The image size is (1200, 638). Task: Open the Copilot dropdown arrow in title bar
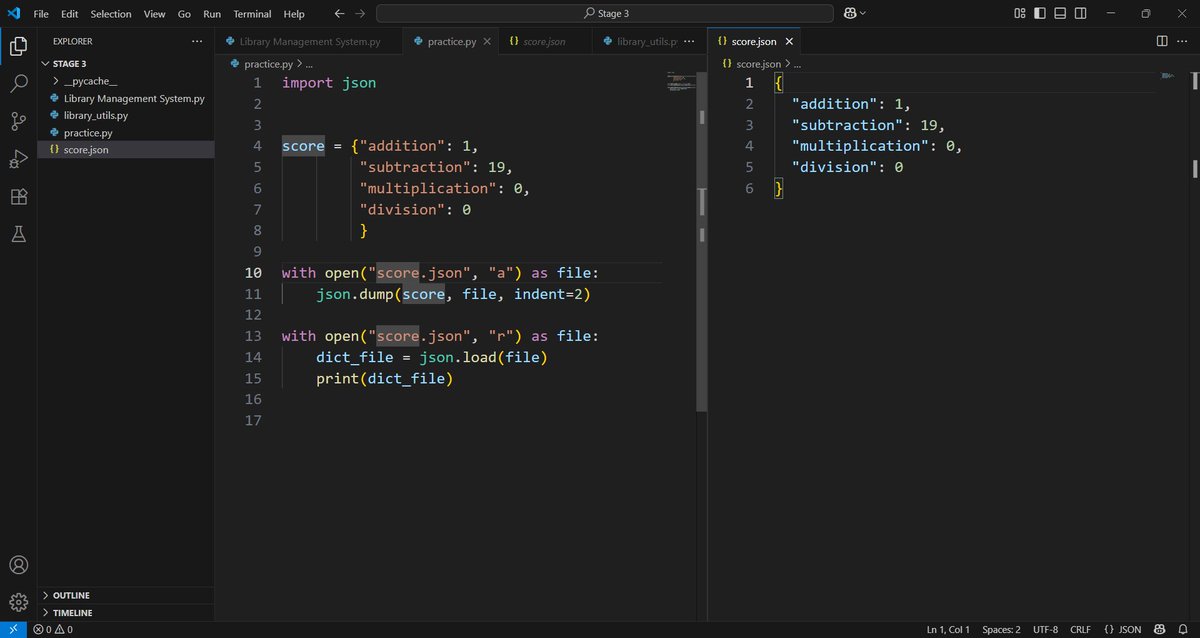pos(863,14)
